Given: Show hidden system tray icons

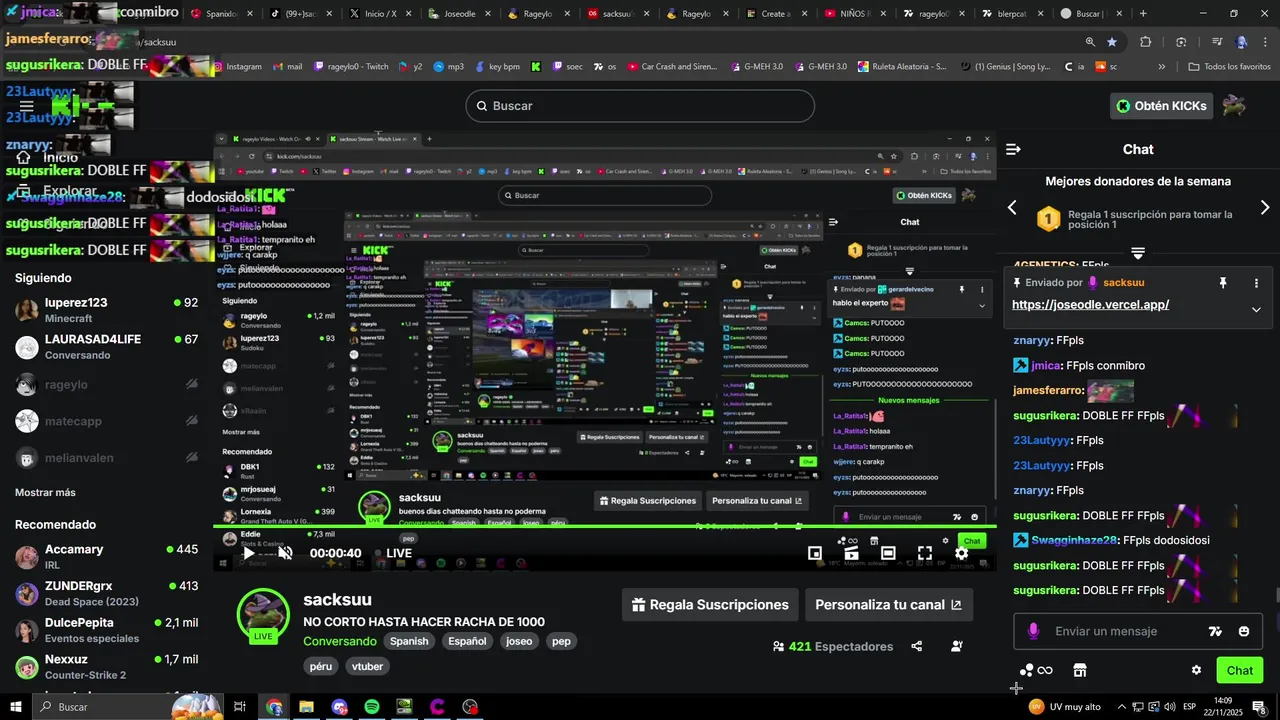Looking at the screenshot, I should coord(1121,707).
